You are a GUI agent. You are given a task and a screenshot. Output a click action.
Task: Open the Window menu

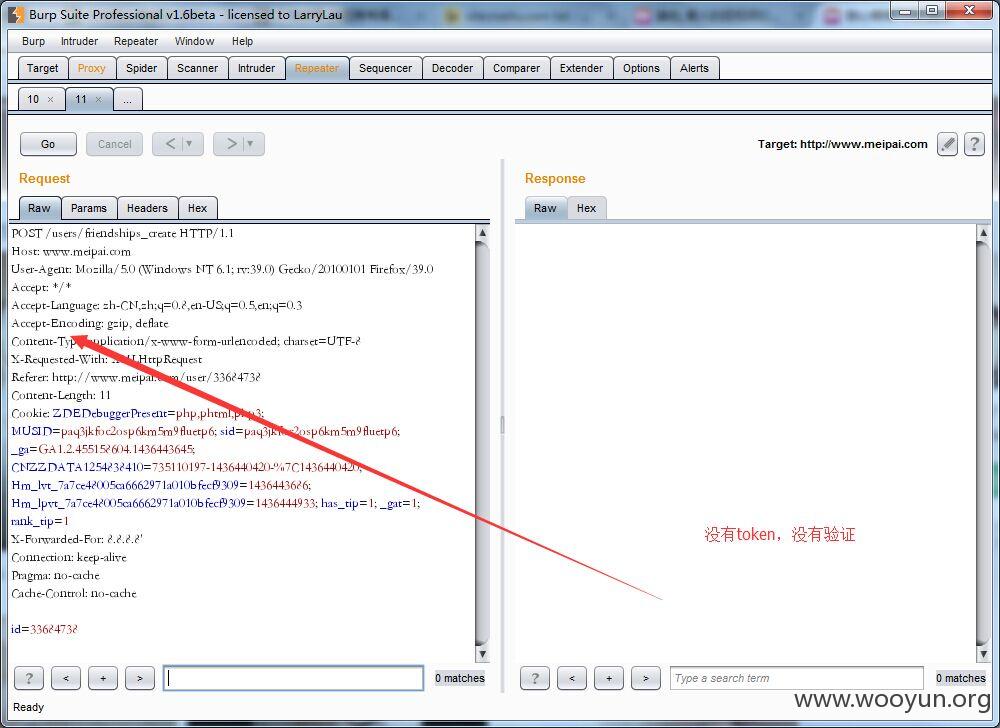[x=195, y=41]
